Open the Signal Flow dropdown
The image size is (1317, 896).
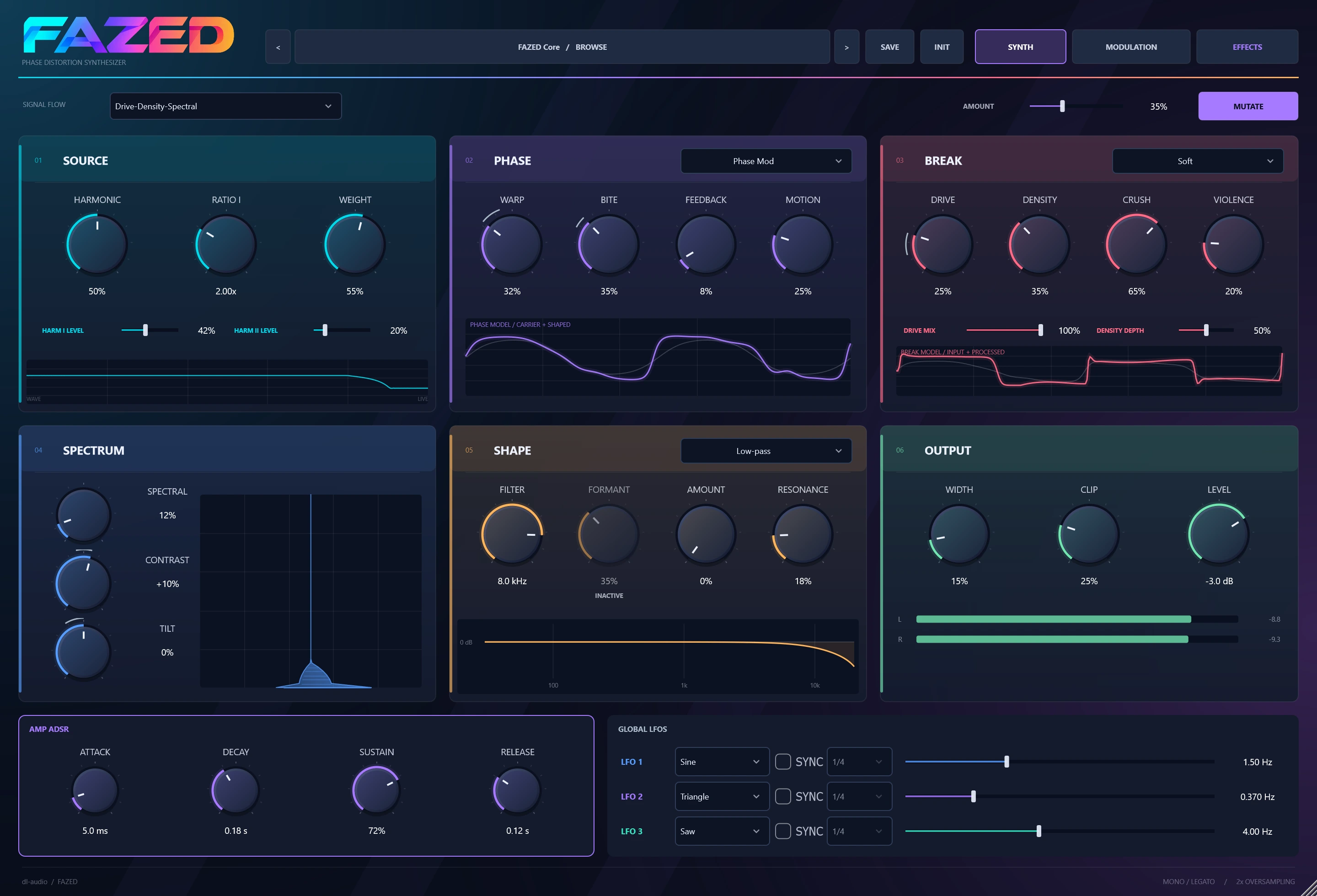pyautogui.click(x=225, y=106)
